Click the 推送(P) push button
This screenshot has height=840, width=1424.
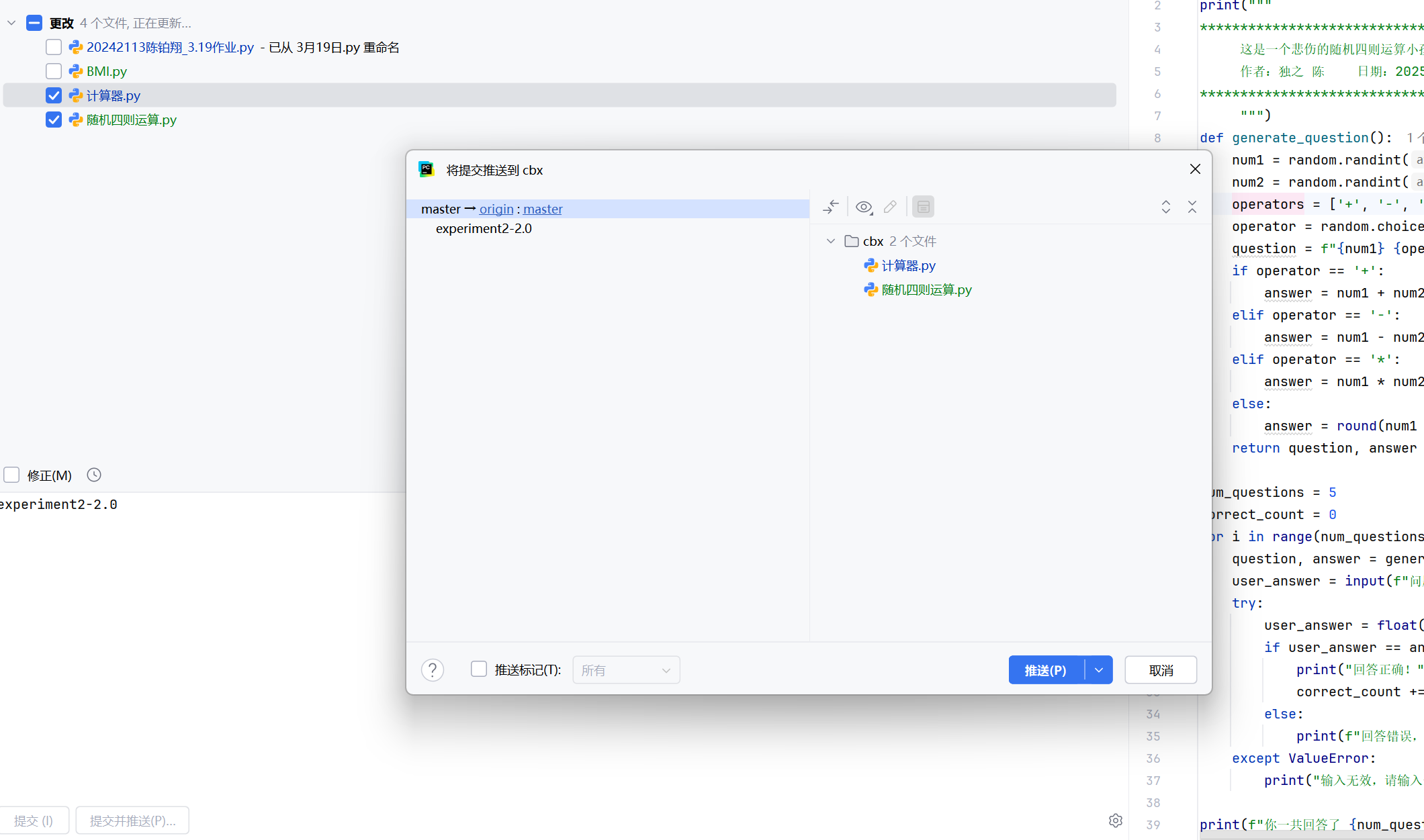pyautogui.click(x=1045, y=669)
